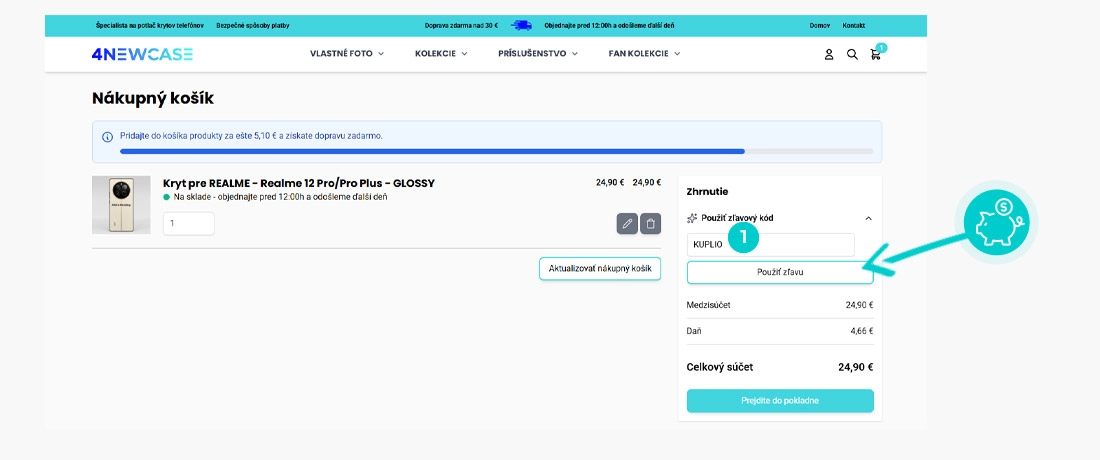Click the delivery truck icon in top bar
Viewport: 1100px width, 460px height.
(521, 25)
